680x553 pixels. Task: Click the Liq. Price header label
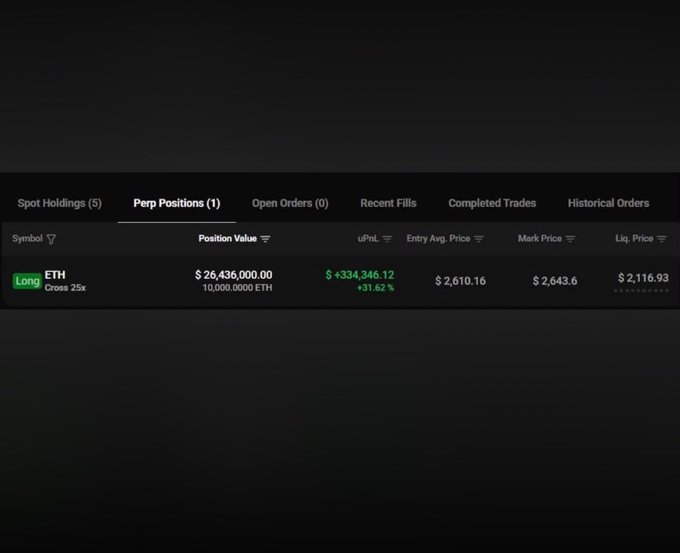point(634,239)
